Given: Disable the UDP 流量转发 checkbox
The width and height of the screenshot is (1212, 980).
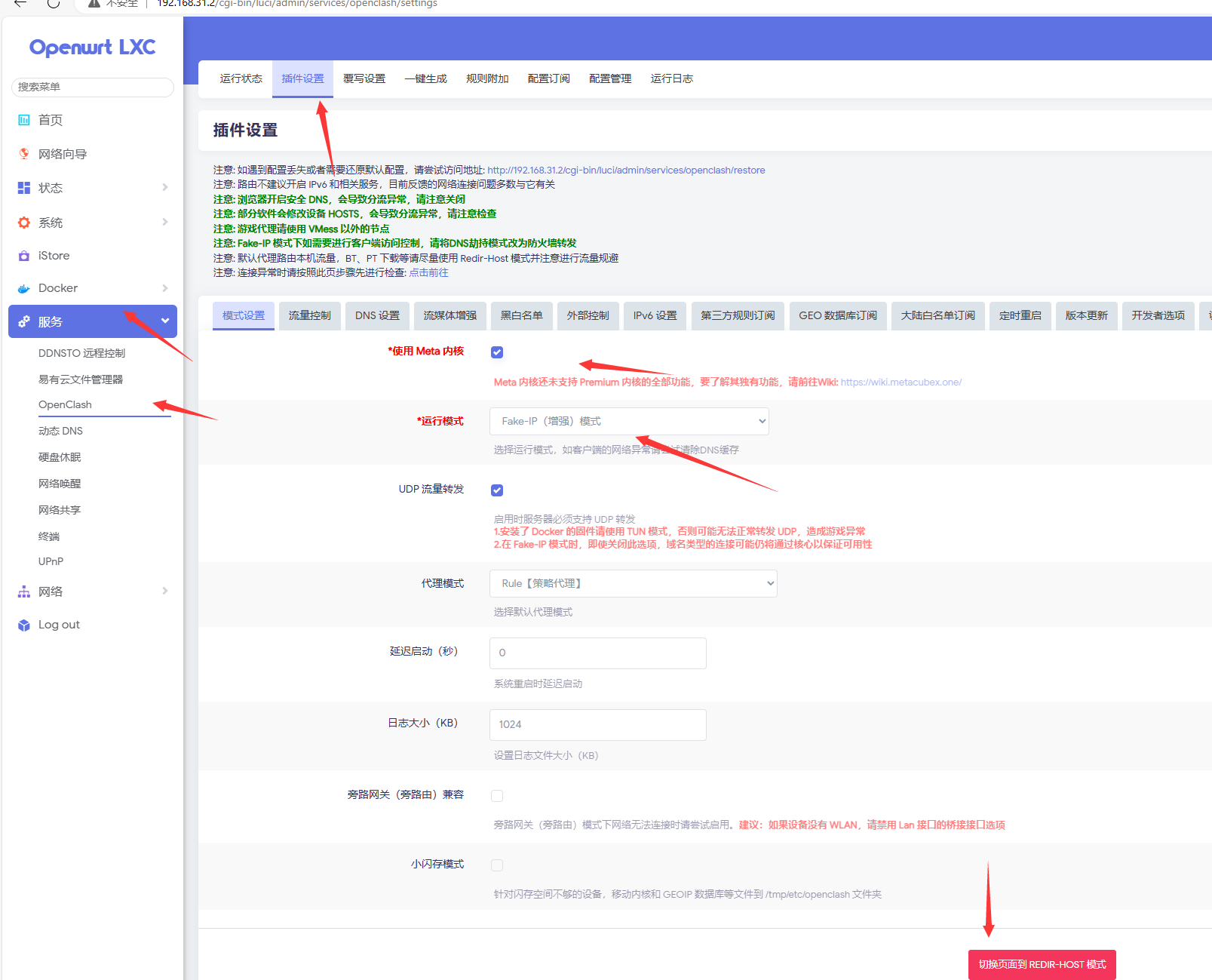Looking at the screenshot, I should [497, 490].
